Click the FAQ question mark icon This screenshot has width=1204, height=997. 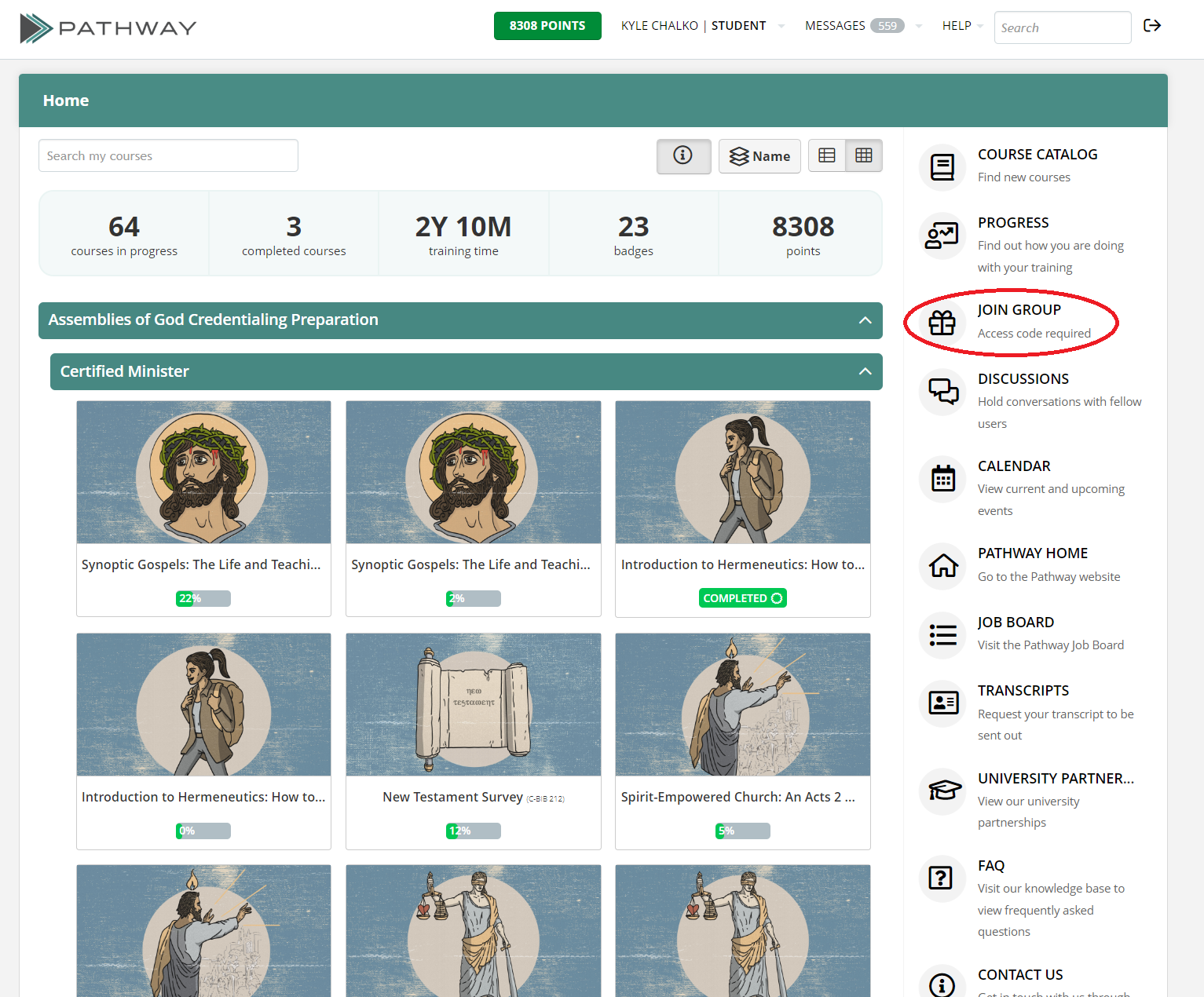pyautogui.click(x=942, y=878)
